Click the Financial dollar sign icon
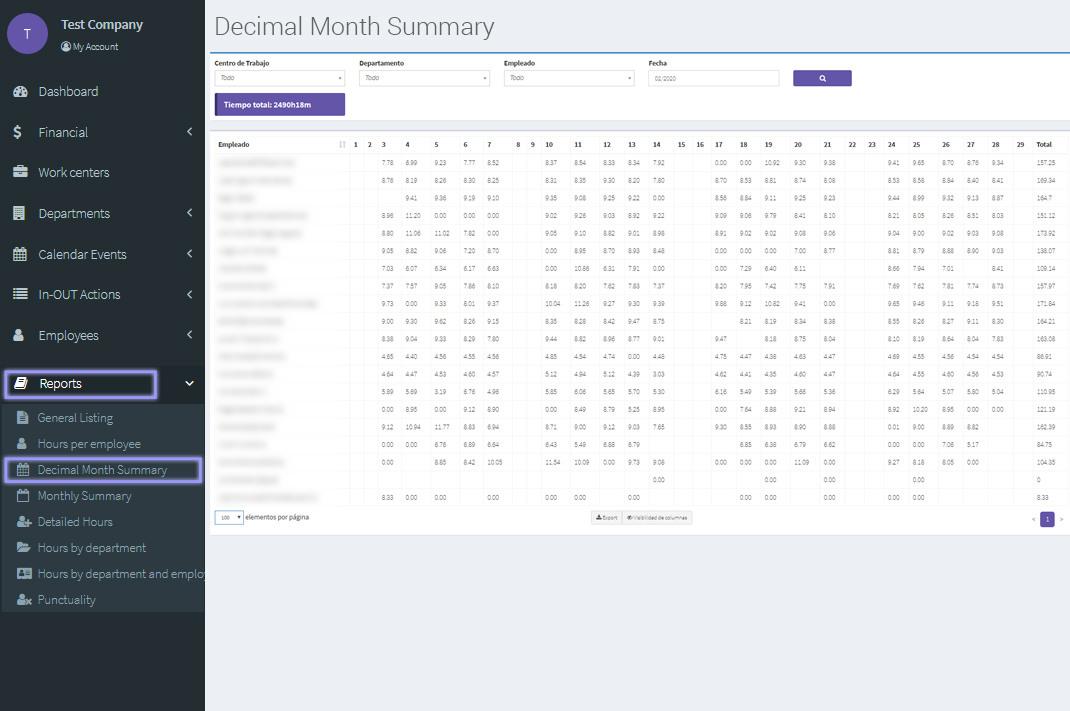Screen dimensions: 1070x711 (19, 132)
